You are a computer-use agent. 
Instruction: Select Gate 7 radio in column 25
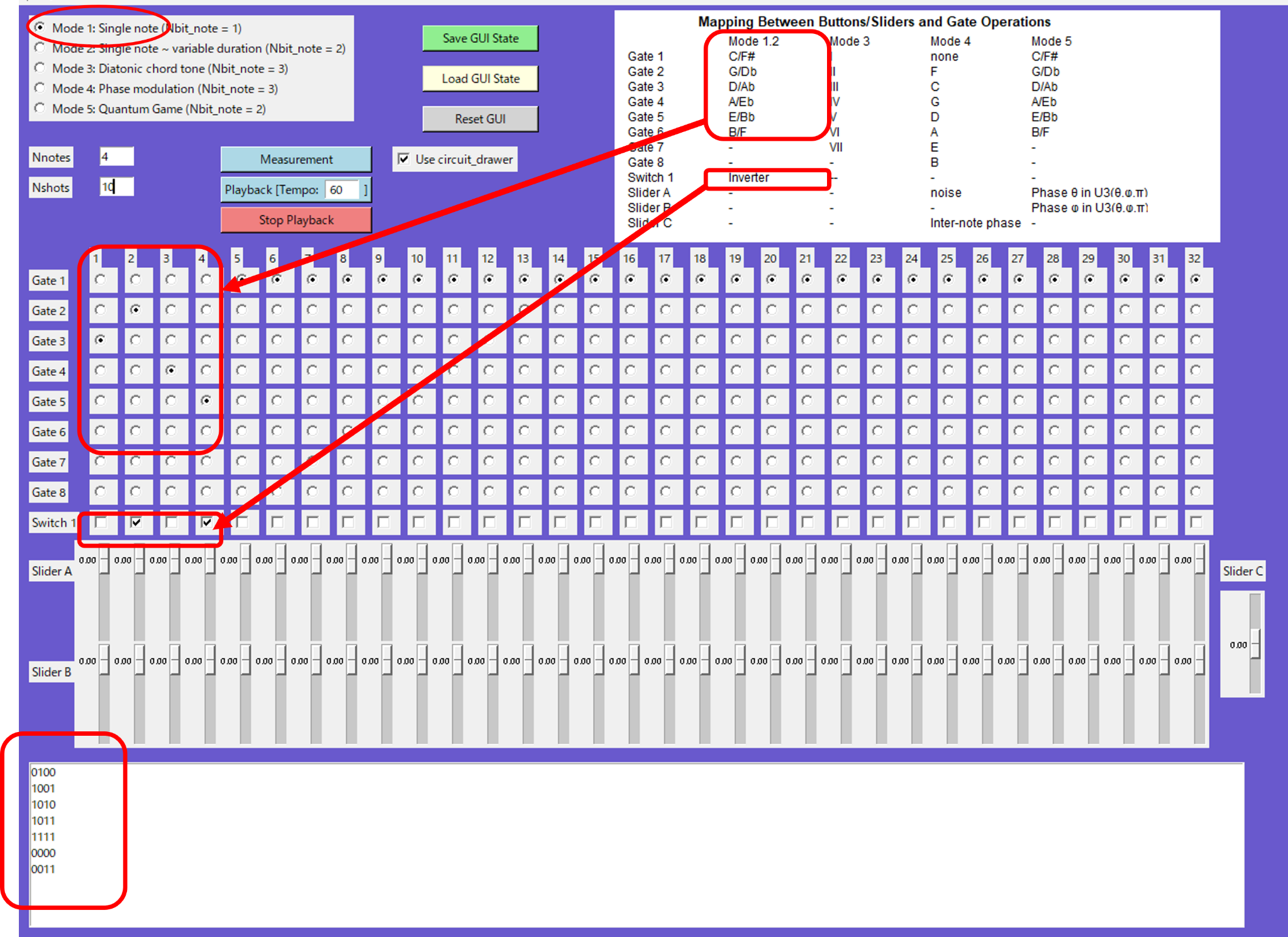pyautogui.click(x=948, y=461)
